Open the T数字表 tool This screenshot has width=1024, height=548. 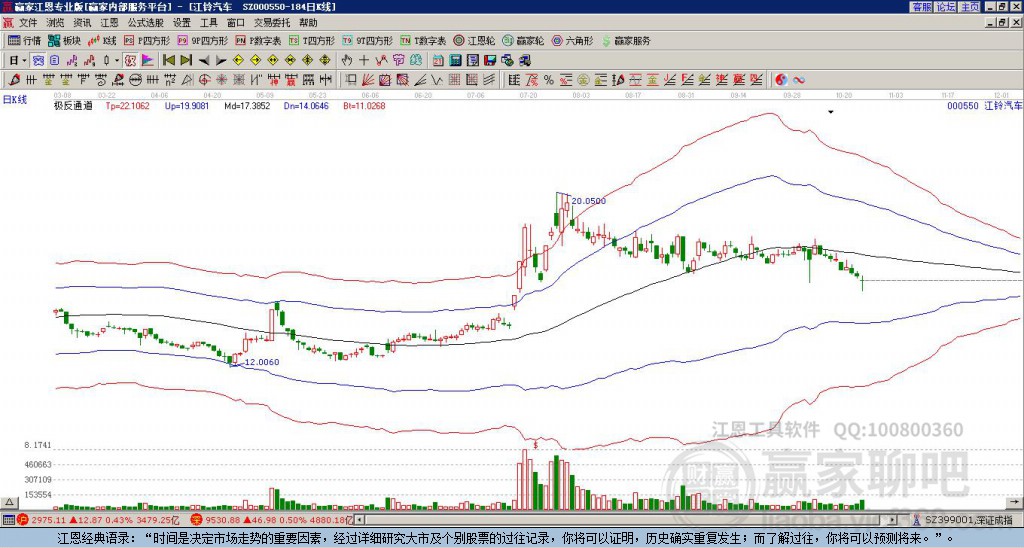coord(423,41)
